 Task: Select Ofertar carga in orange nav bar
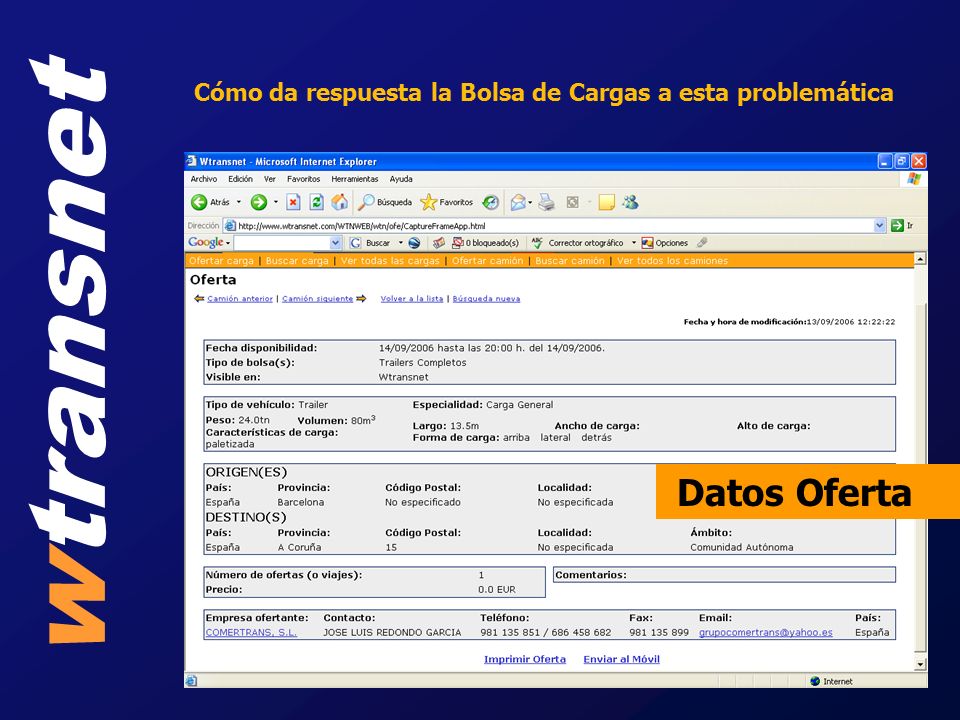(x=221, y=261)
